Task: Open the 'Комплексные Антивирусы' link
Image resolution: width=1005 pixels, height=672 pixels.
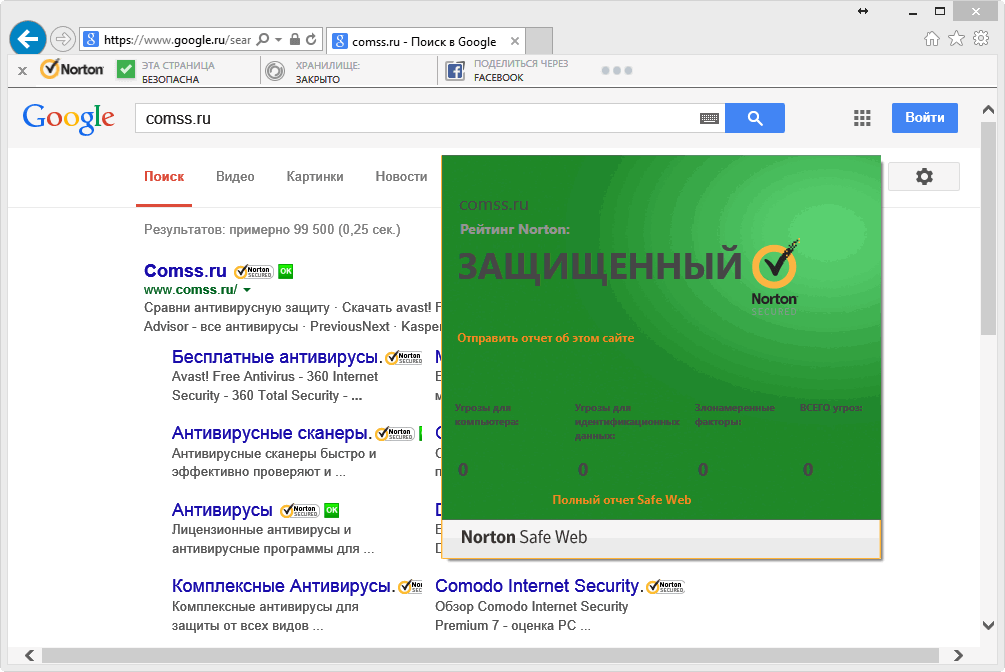Action: click(x=283, y=586)
